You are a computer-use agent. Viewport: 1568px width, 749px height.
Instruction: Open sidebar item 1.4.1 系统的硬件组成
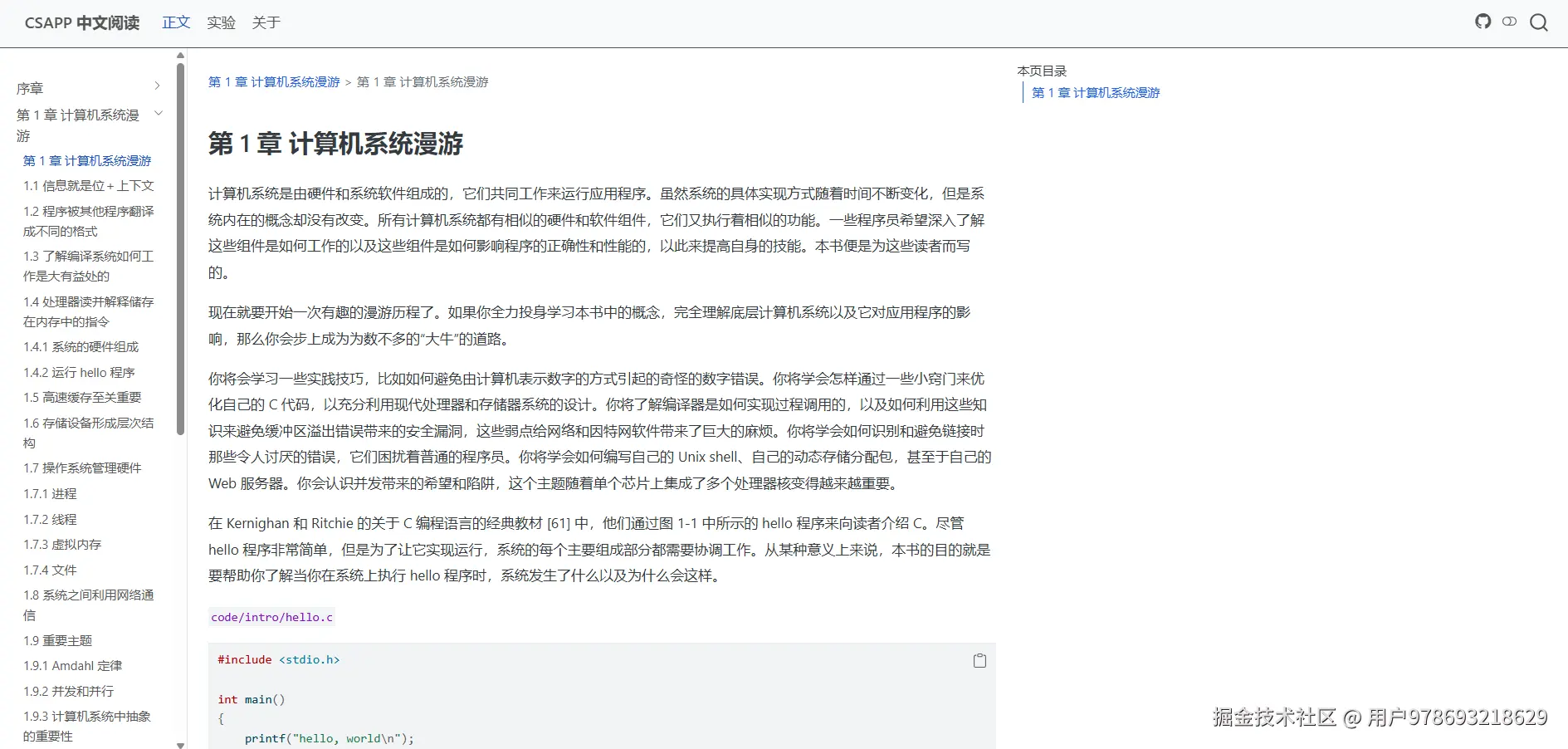pyautogui.click(x=81, y=347)
